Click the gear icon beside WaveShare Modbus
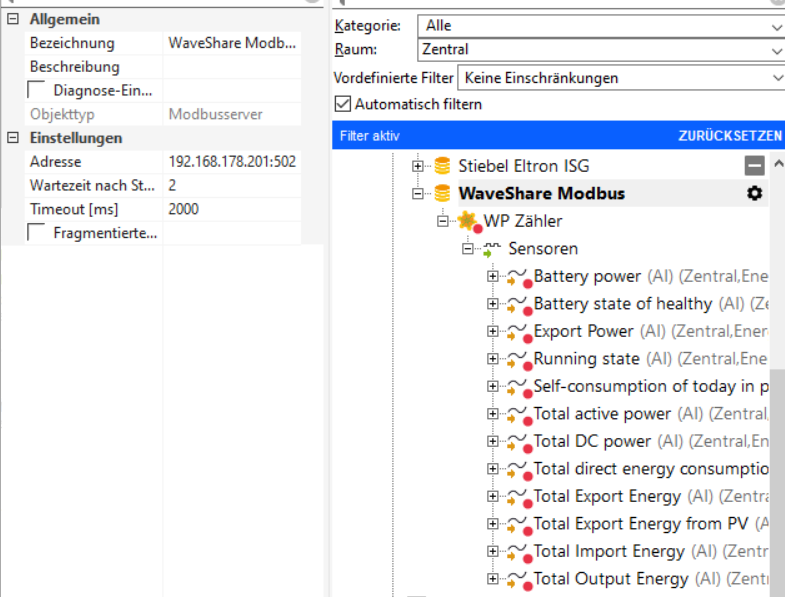 (754, 193)
